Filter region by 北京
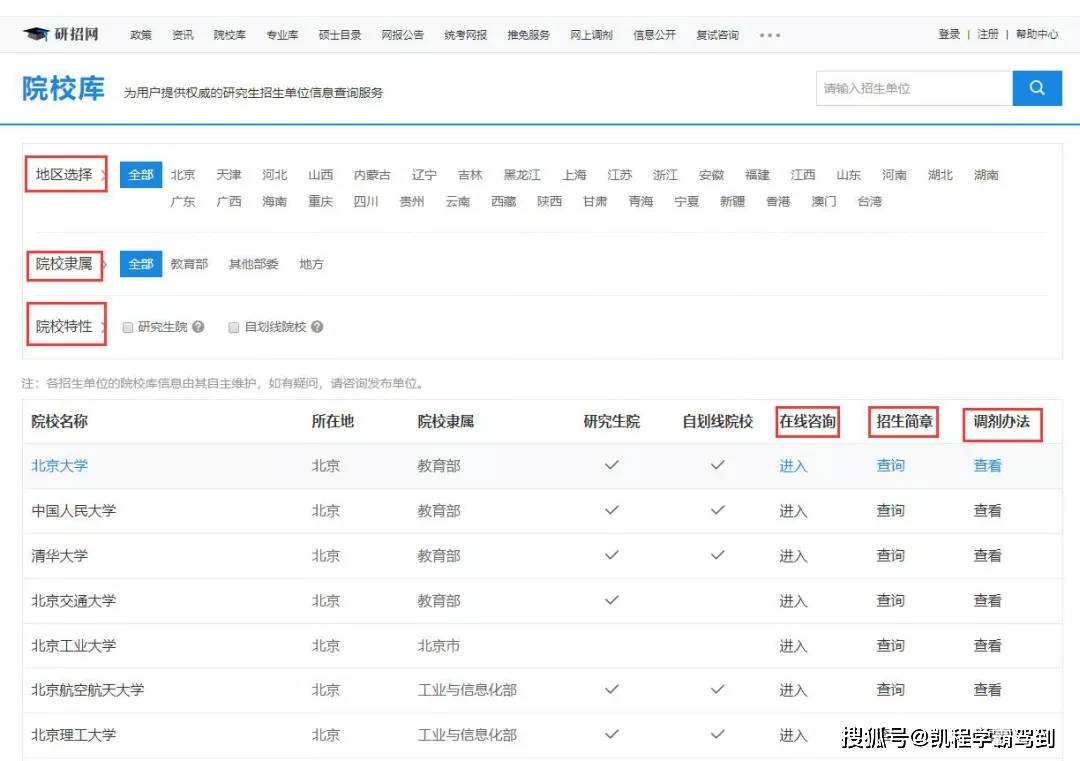This screenshot has height=761, width=1080. click(x=183, y=175)
